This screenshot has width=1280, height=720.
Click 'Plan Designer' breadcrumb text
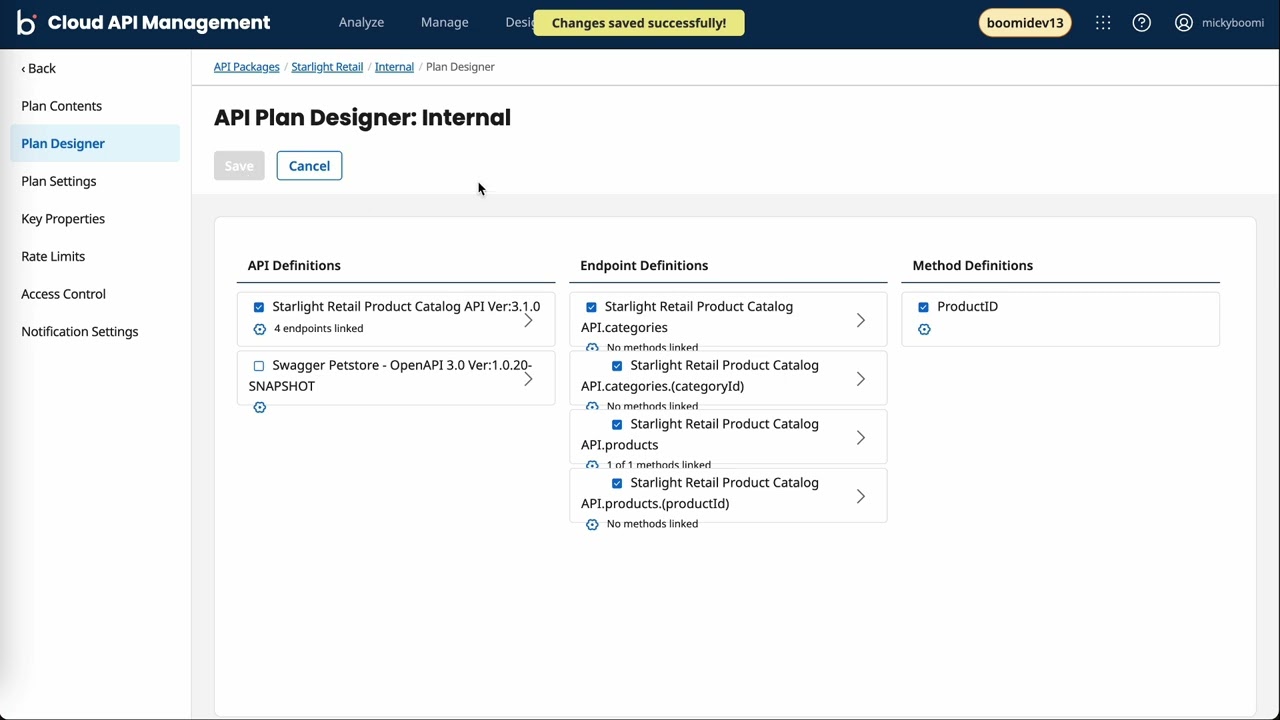pos(460,67)
